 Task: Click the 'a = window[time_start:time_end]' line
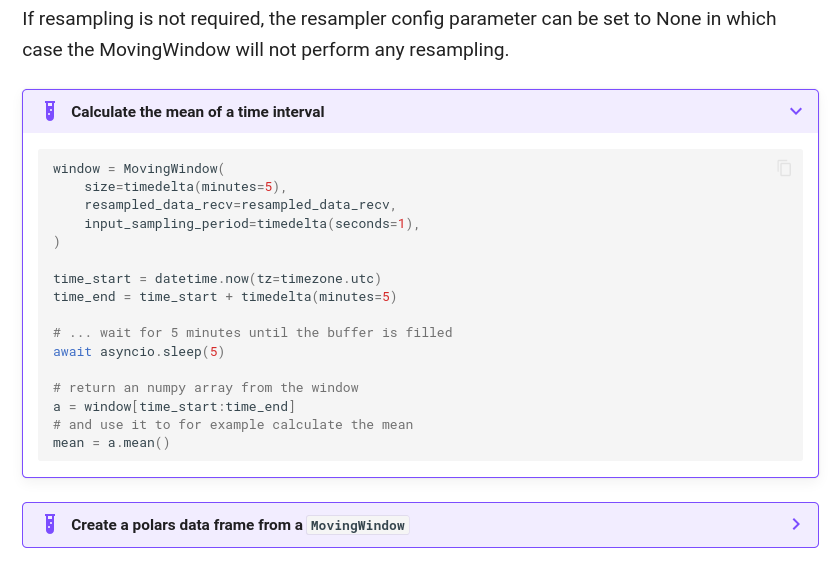point(174,407)
